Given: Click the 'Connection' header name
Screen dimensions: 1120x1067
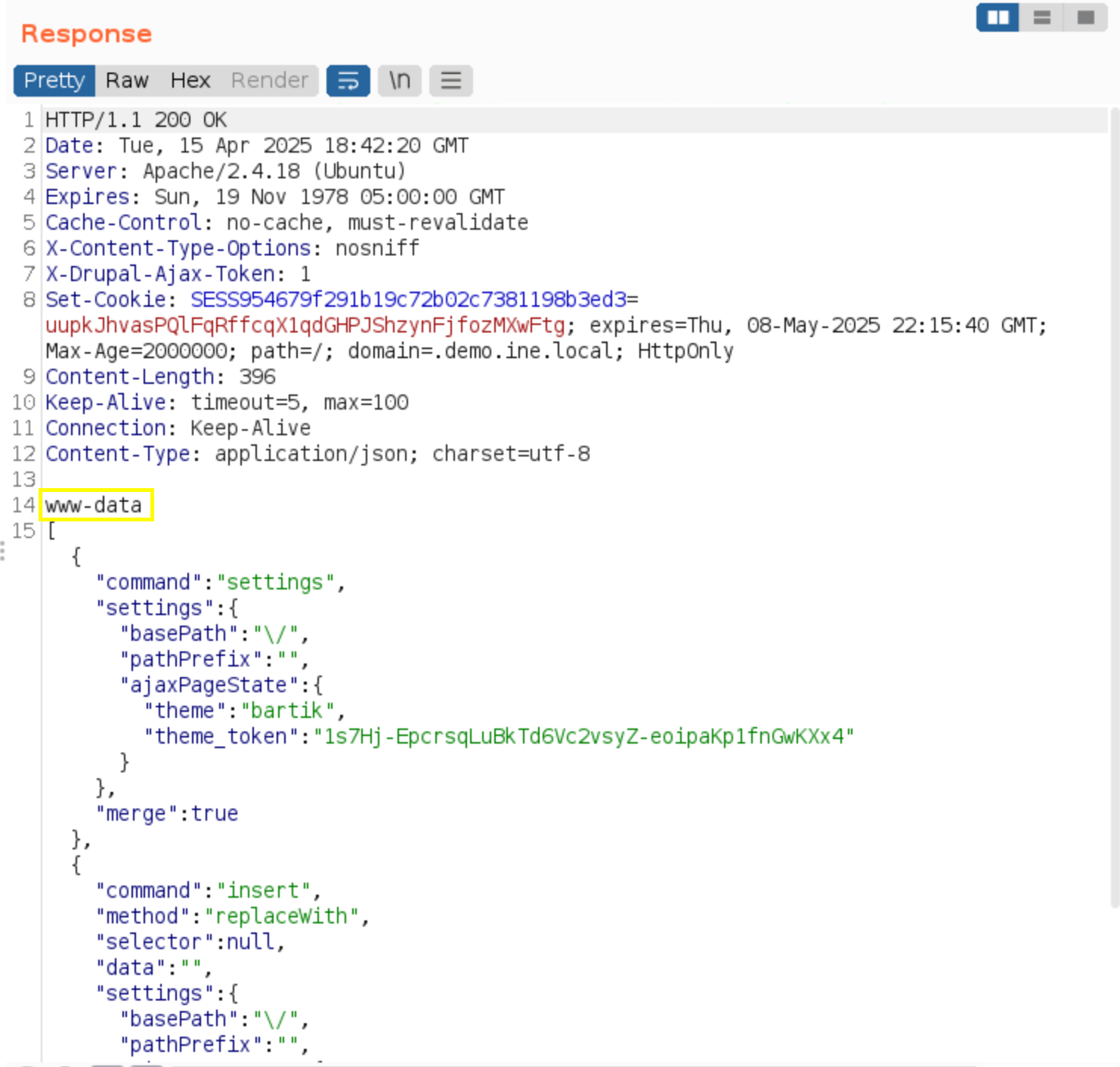Looking at the screenshot, I should [106, 428].
